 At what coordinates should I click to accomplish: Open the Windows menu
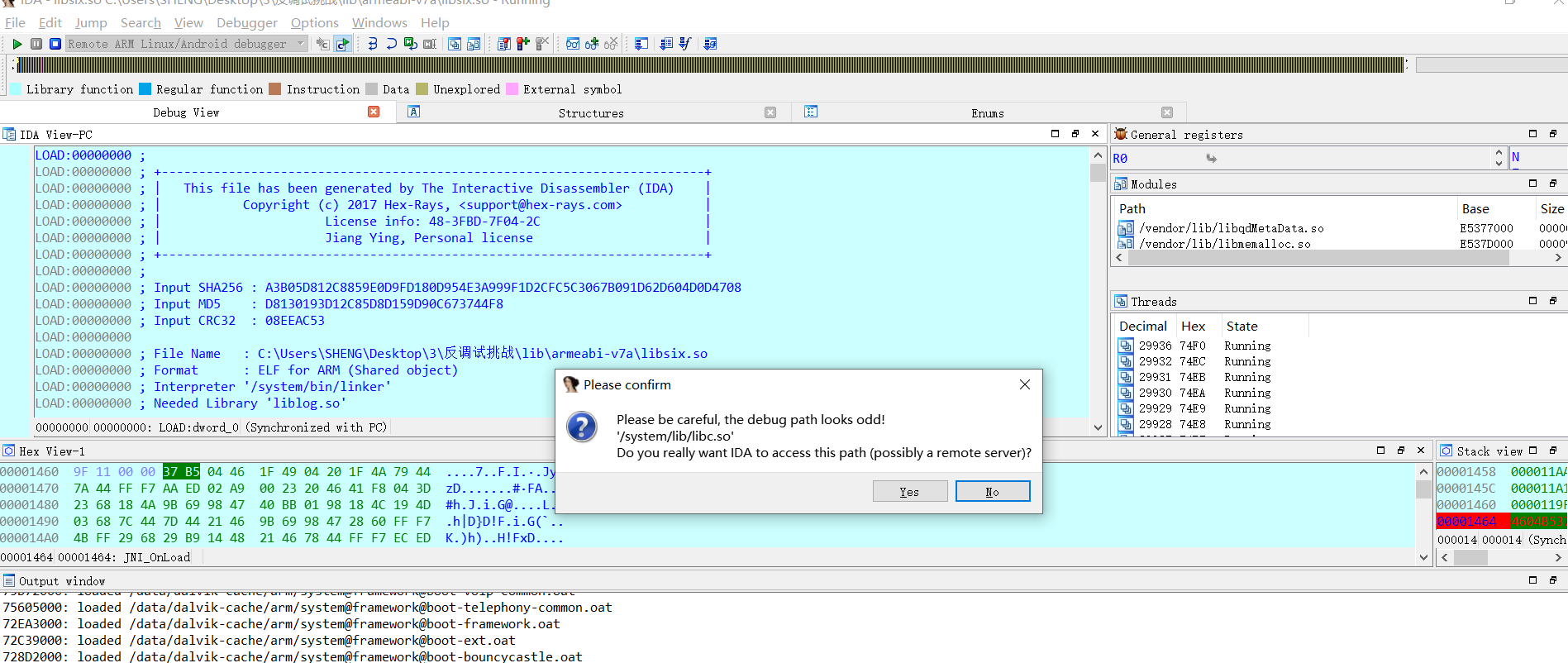(379, 22)
